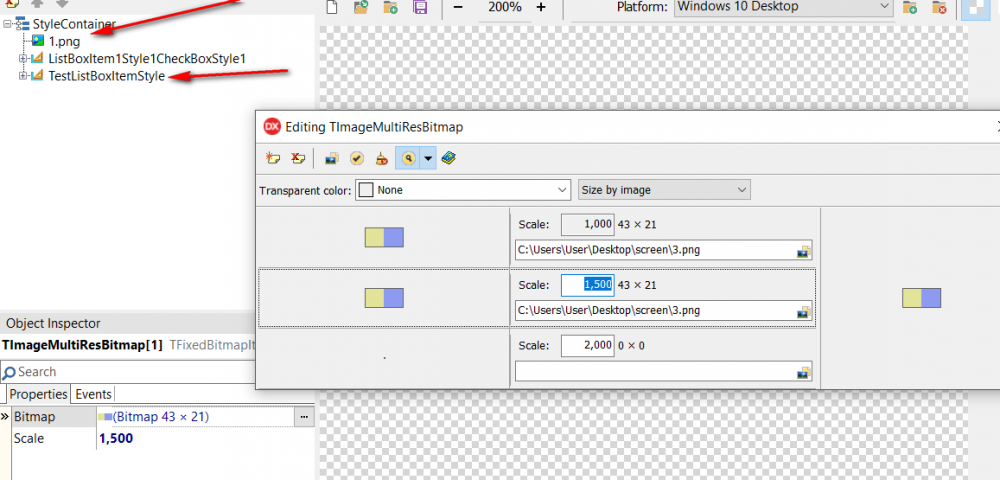This screenshot has height=480, width=1000.
Task: Zoom out with the minus button
Action: coord(458,7)
